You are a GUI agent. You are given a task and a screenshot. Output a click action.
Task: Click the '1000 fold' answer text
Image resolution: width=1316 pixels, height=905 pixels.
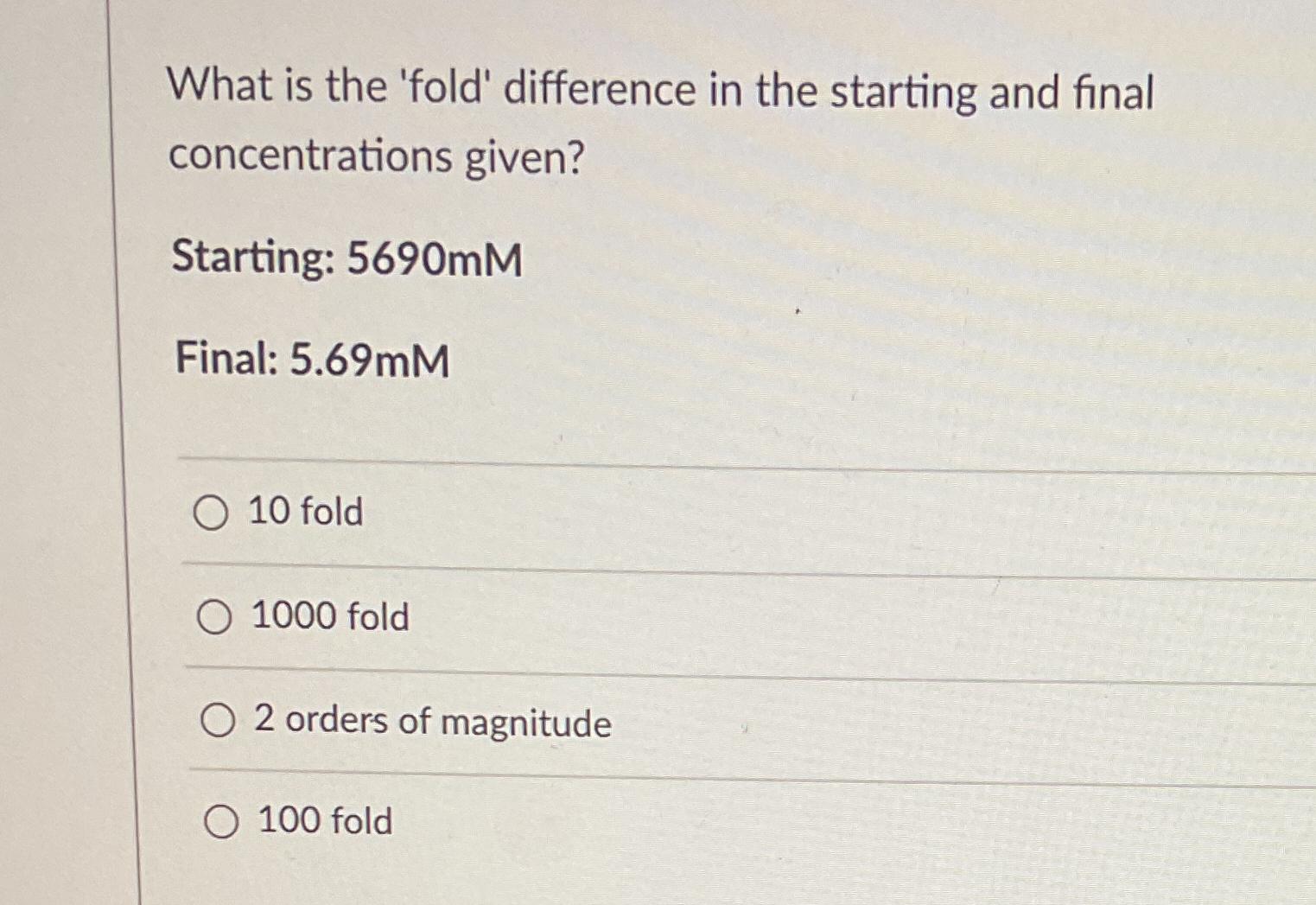click(x=328, y=617)
